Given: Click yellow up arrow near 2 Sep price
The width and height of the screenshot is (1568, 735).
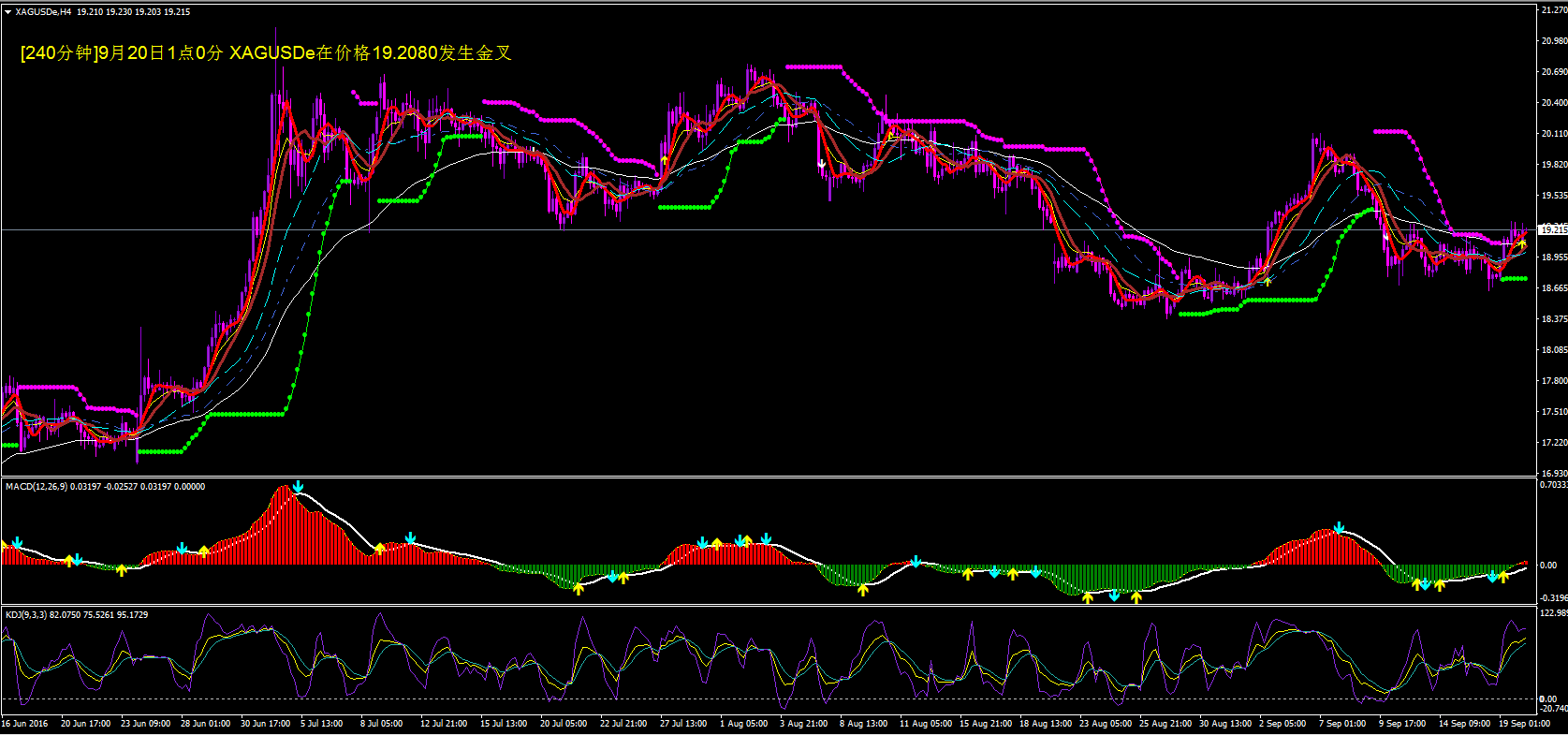Looking at the screenshot, I should point(1268,280).
